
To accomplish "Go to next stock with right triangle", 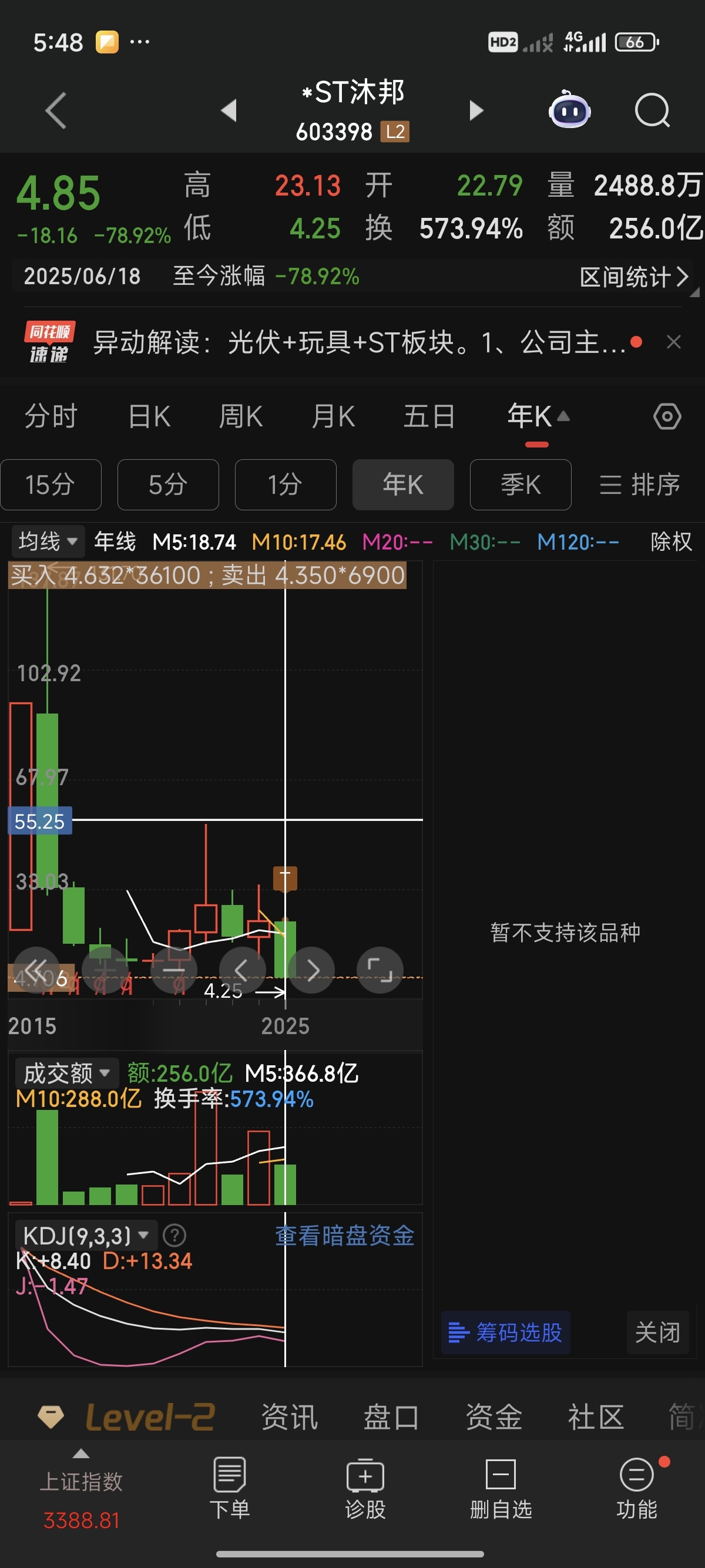I will coord(476,111).
